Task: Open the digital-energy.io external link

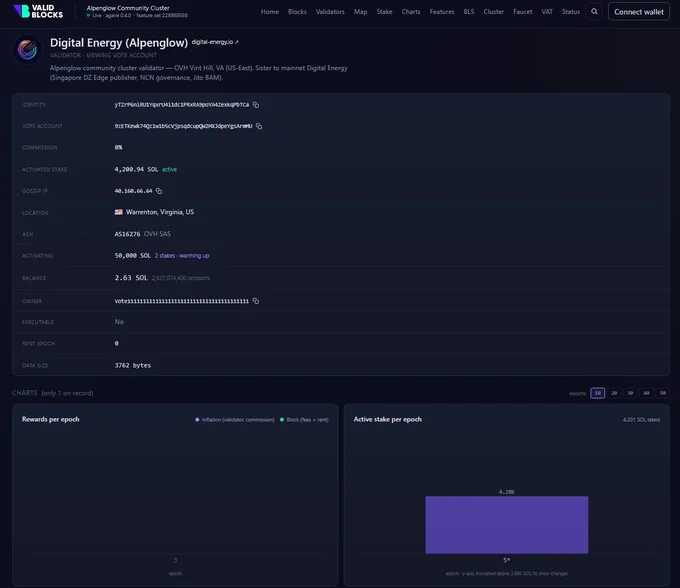Action: coord(215,42)
